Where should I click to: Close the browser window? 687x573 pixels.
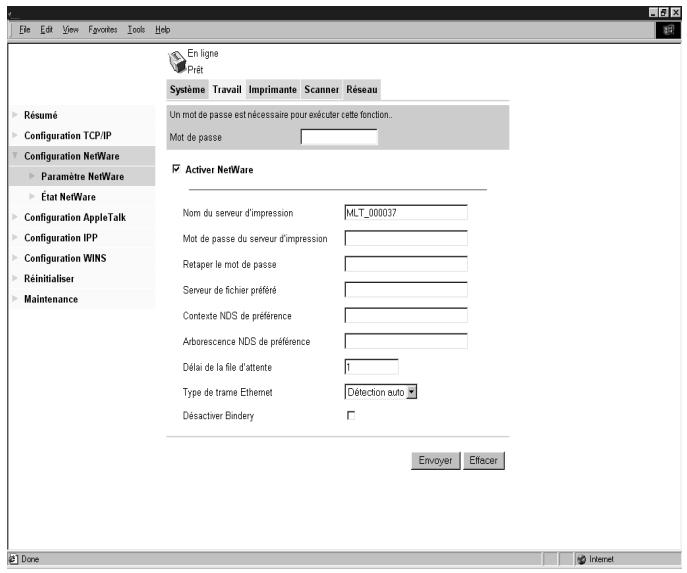[676, 12]
